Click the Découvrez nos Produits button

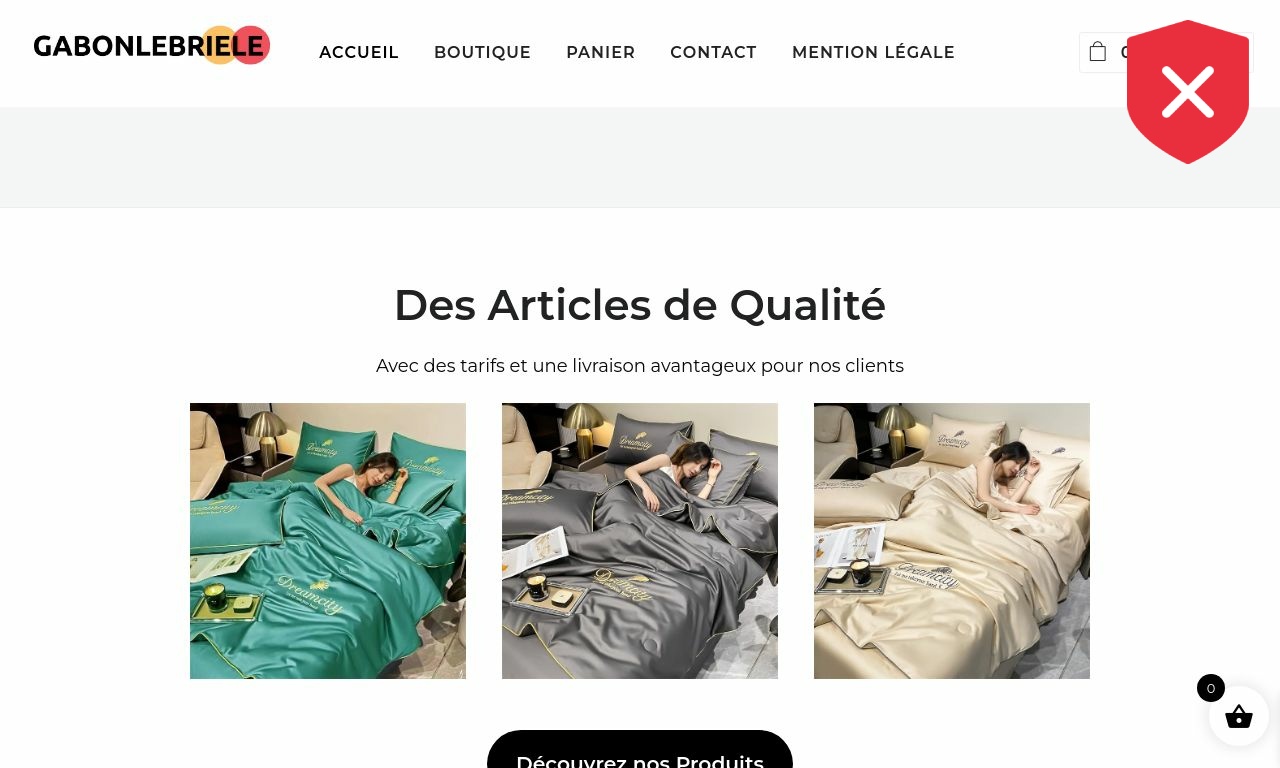coord(640,750)
